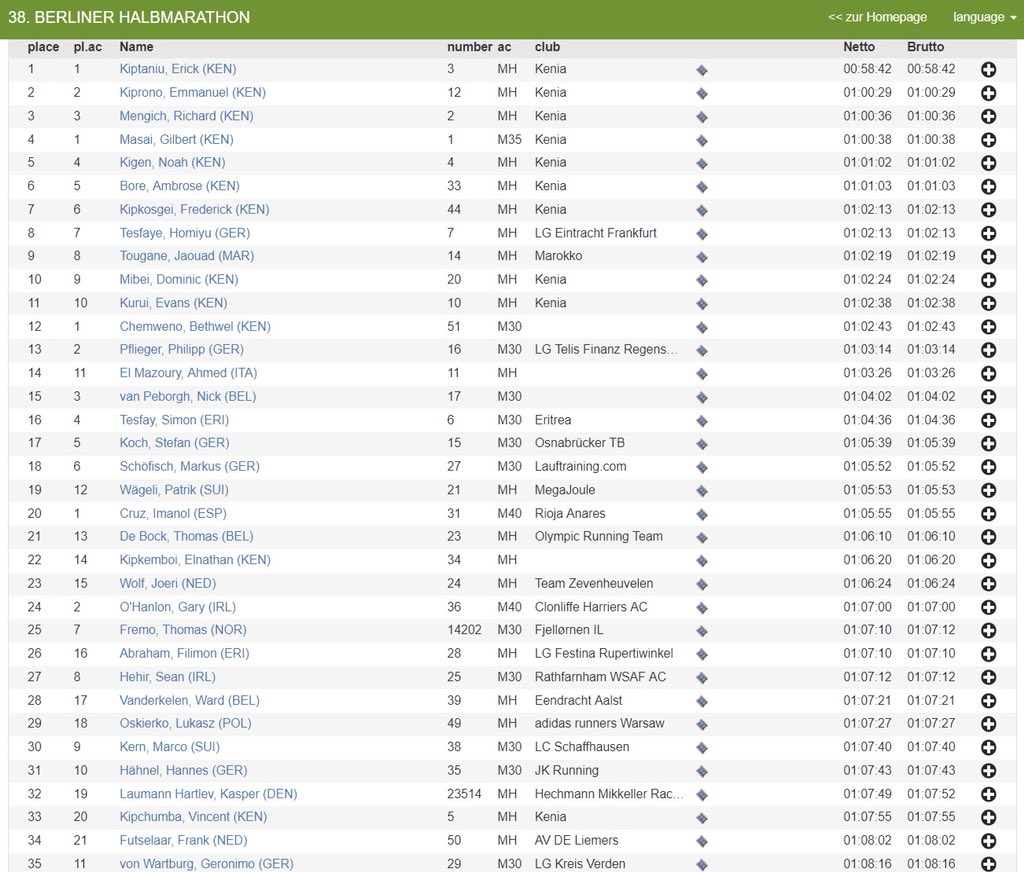Click the diamond icon in Kipchumba, Vincent row
This screenshot has width=1024, height=872.
[702, 818]
